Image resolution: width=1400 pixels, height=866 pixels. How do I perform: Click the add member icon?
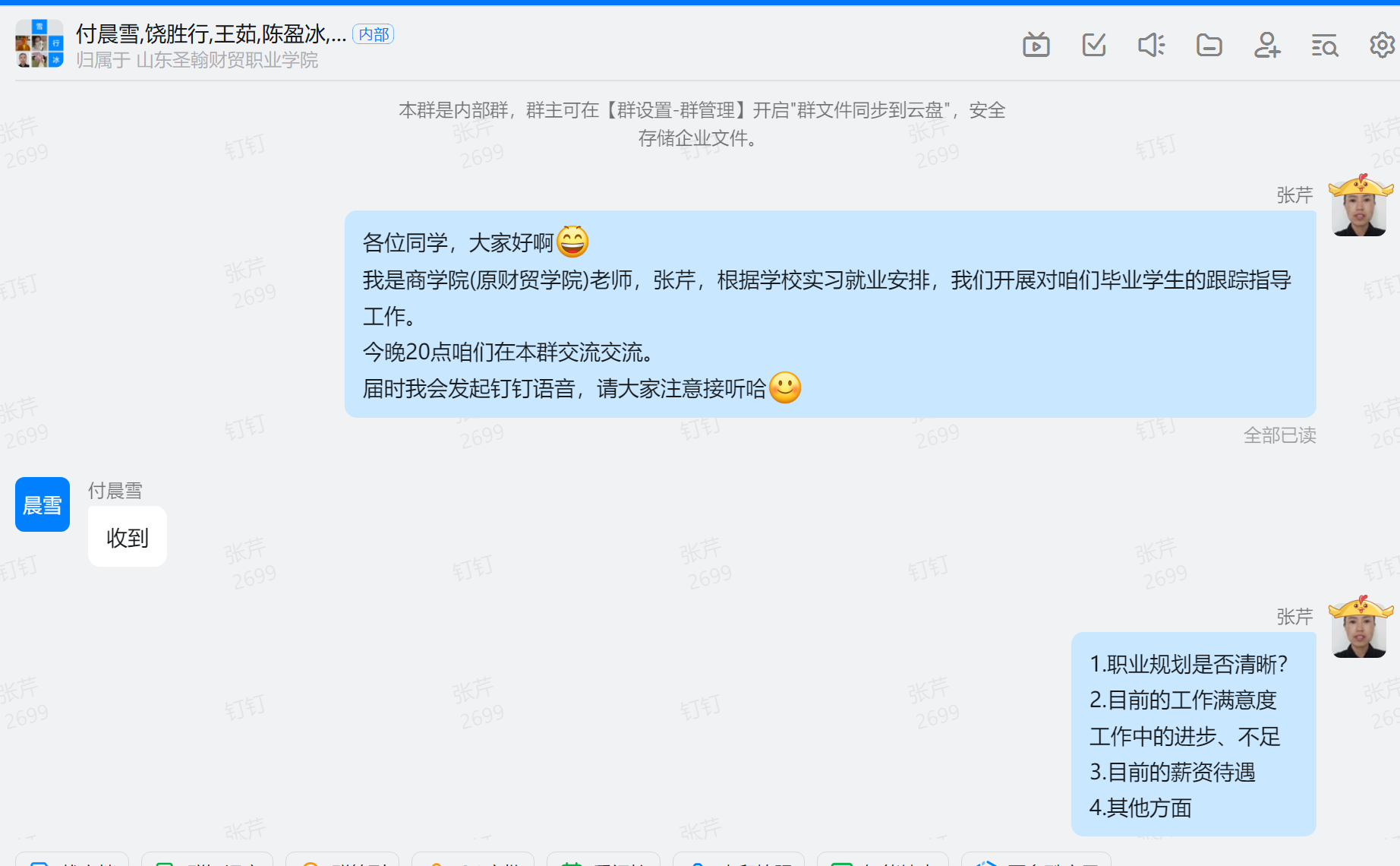coord(1266,46)
